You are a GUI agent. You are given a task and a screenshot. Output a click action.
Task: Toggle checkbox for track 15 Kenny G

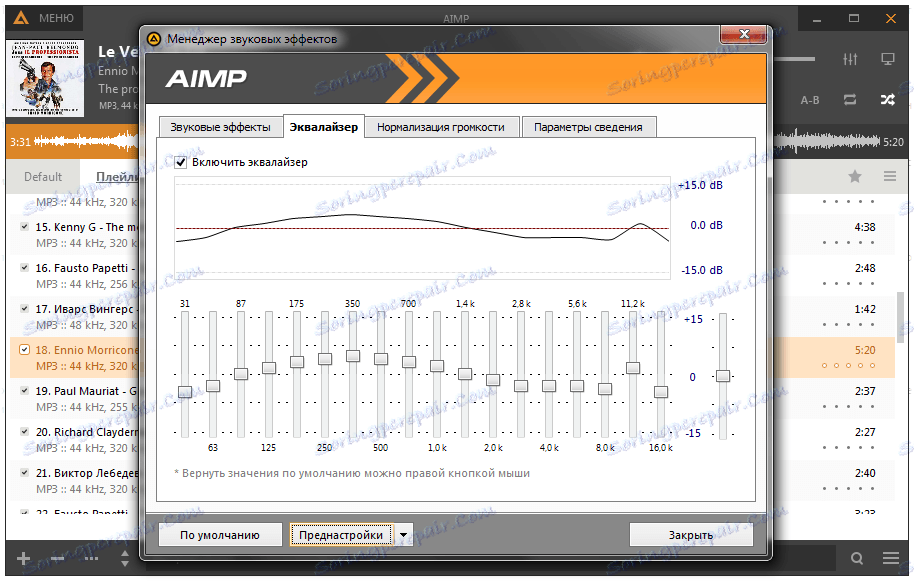[24, 227]
